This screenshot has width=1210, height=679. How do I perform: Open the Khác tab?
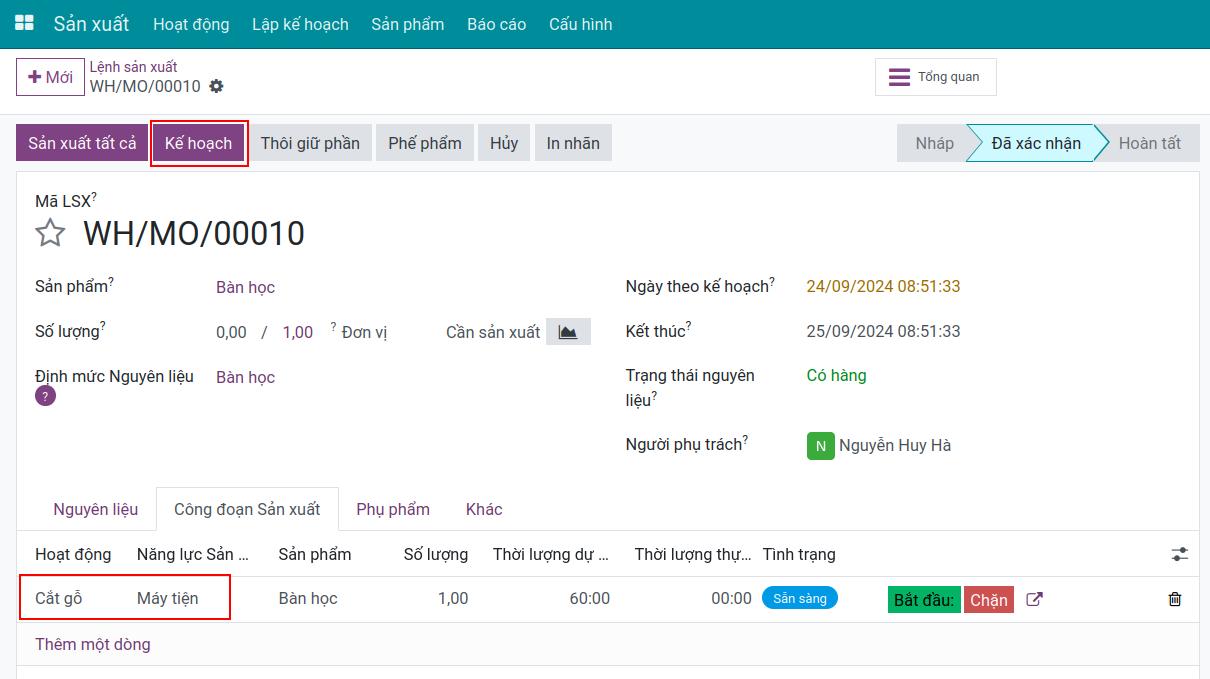tap(484, 509)
